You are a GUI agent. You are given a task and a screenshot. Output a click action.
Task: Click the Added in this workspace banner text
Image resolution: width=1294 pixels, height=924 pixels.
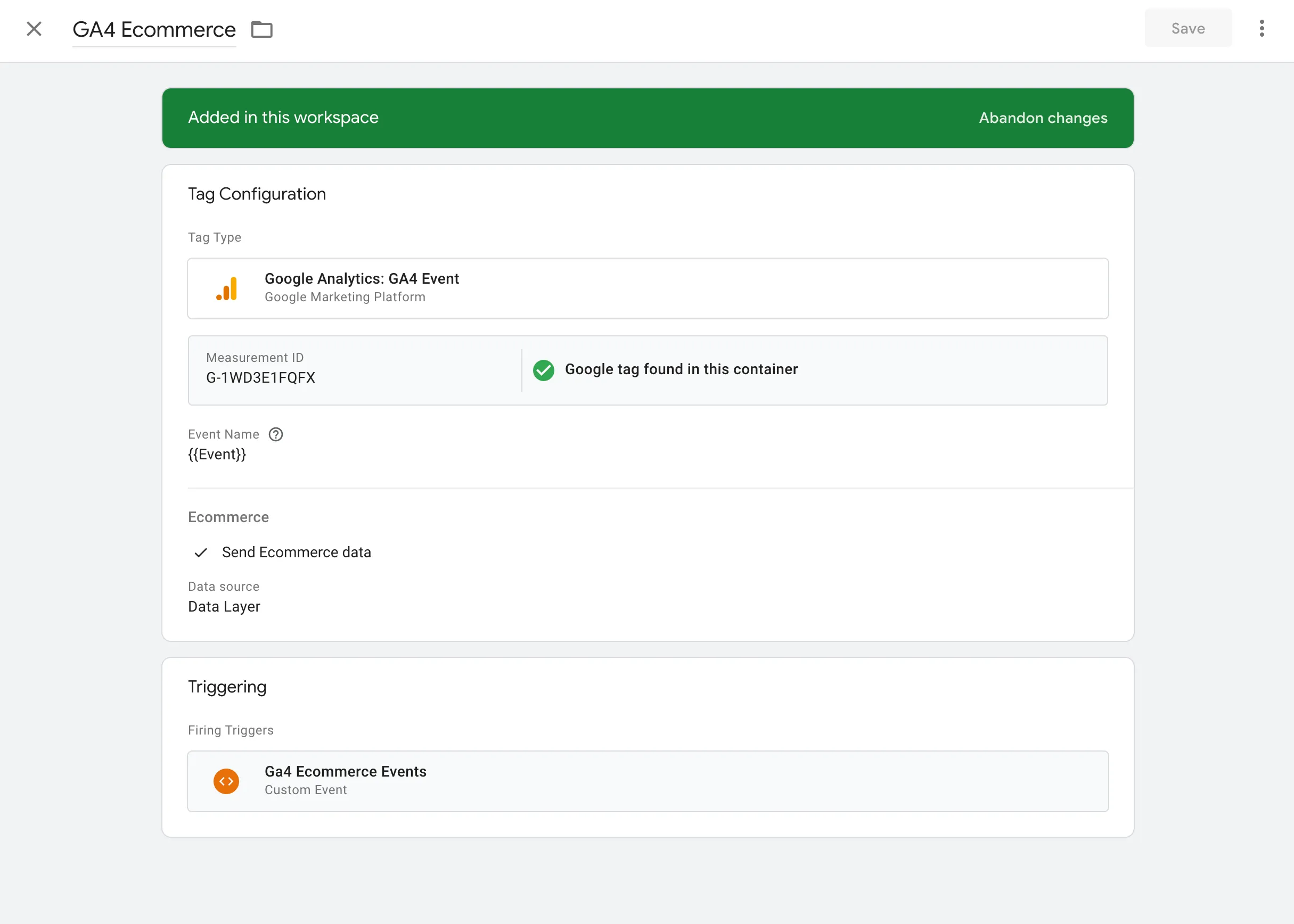283,117
